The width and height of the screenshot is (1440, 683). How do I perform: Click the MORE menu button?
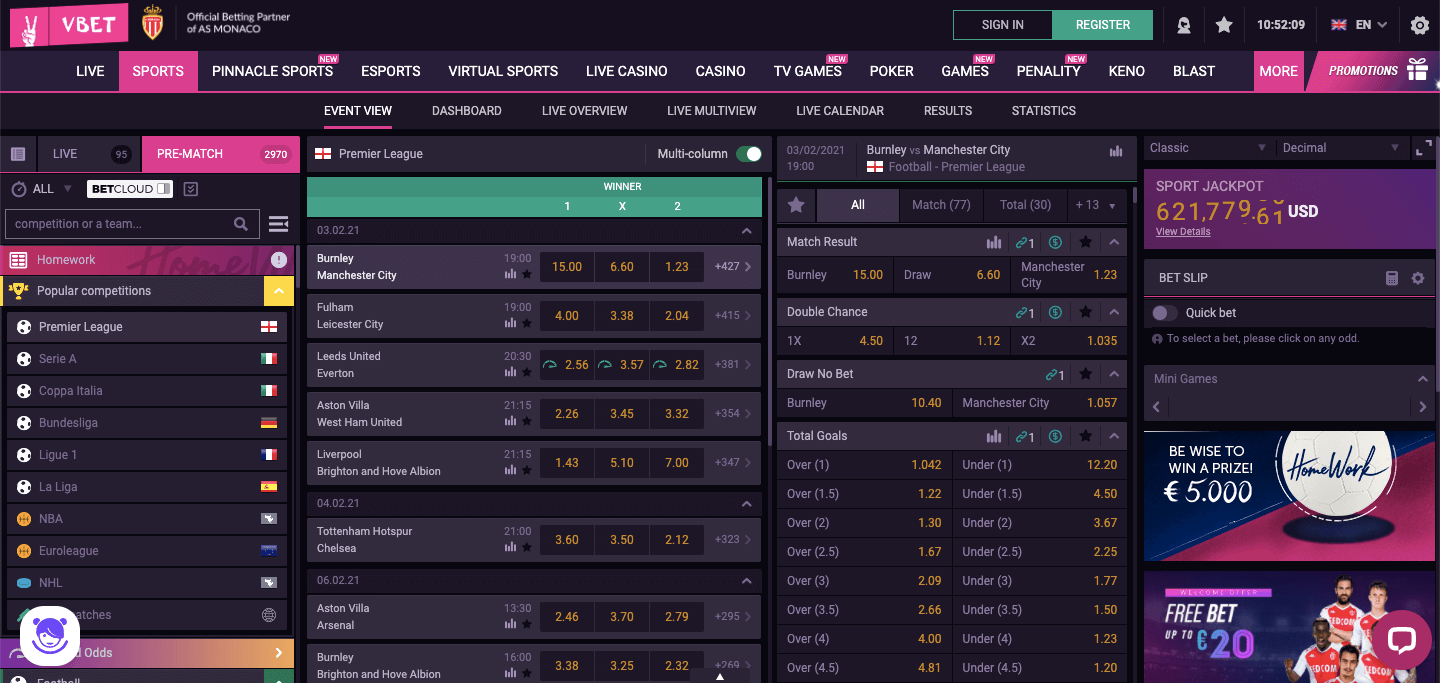[1279, 71]
